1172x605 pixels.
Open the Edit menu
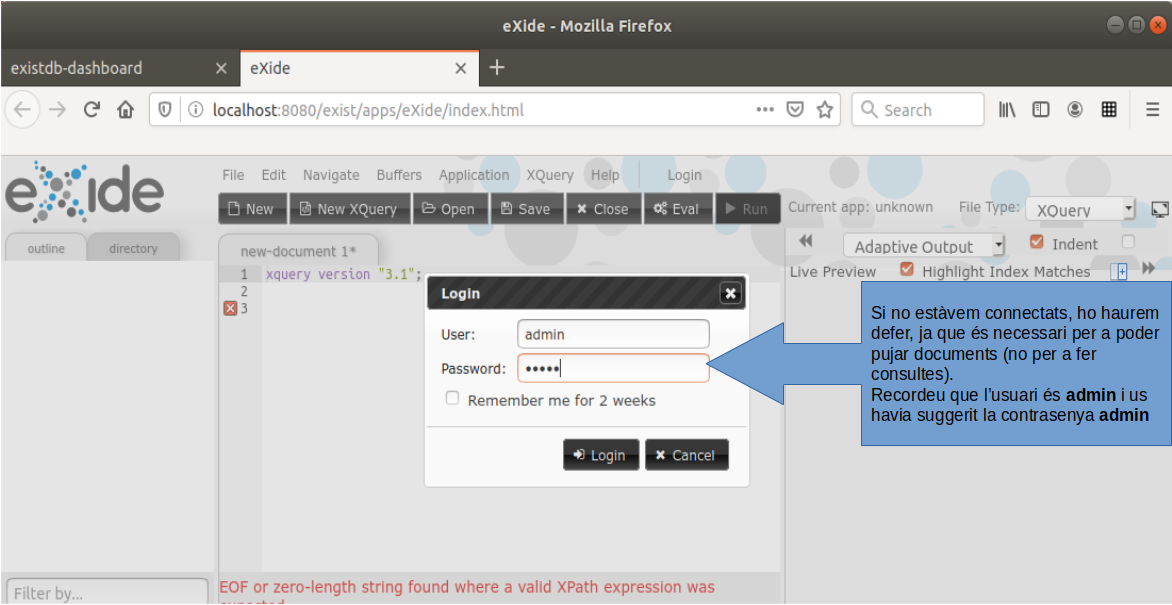(x=274, y=175)
